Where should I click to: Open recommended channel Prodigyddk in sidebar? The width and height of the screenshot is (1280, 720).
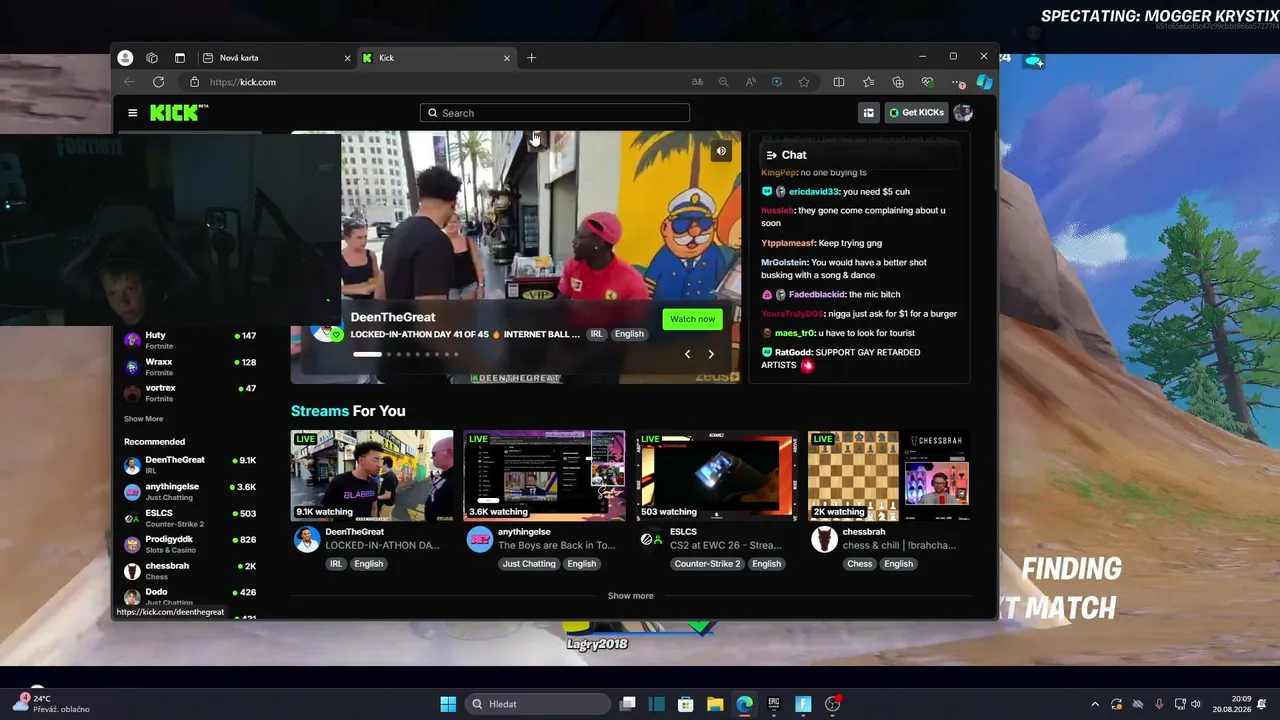tap(190, 544)
